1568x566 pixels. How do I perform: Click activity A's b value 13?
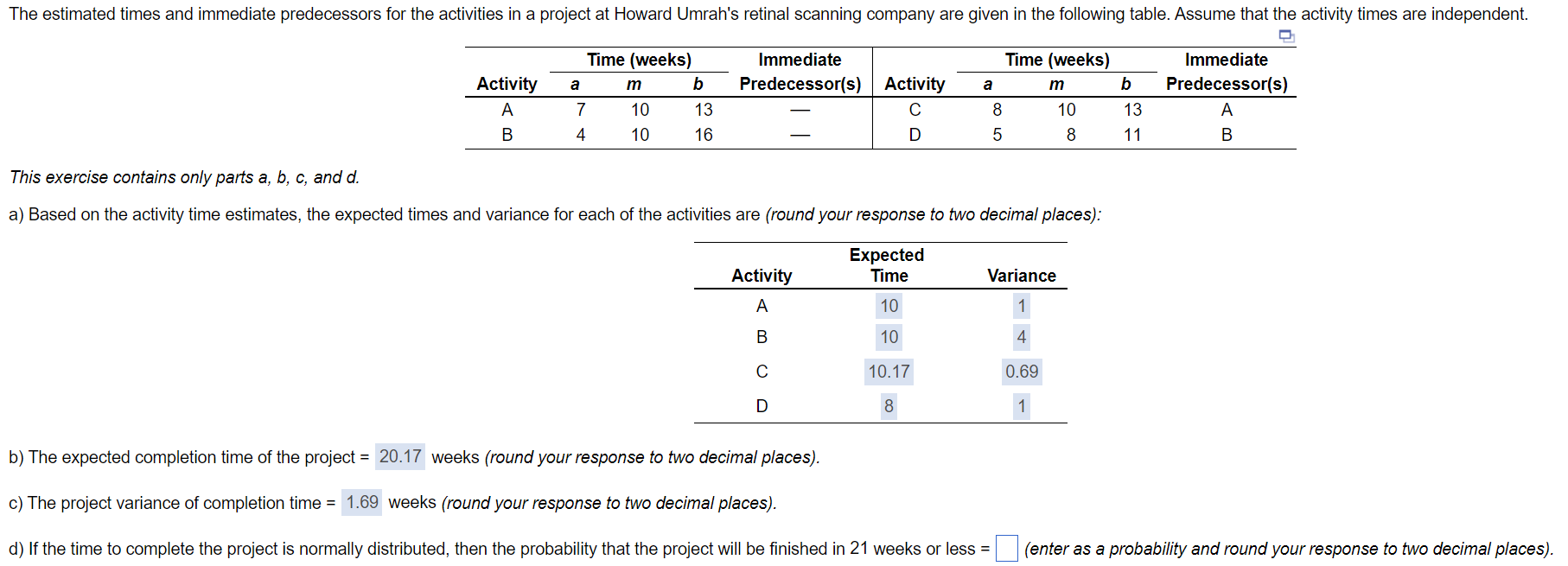704,110
